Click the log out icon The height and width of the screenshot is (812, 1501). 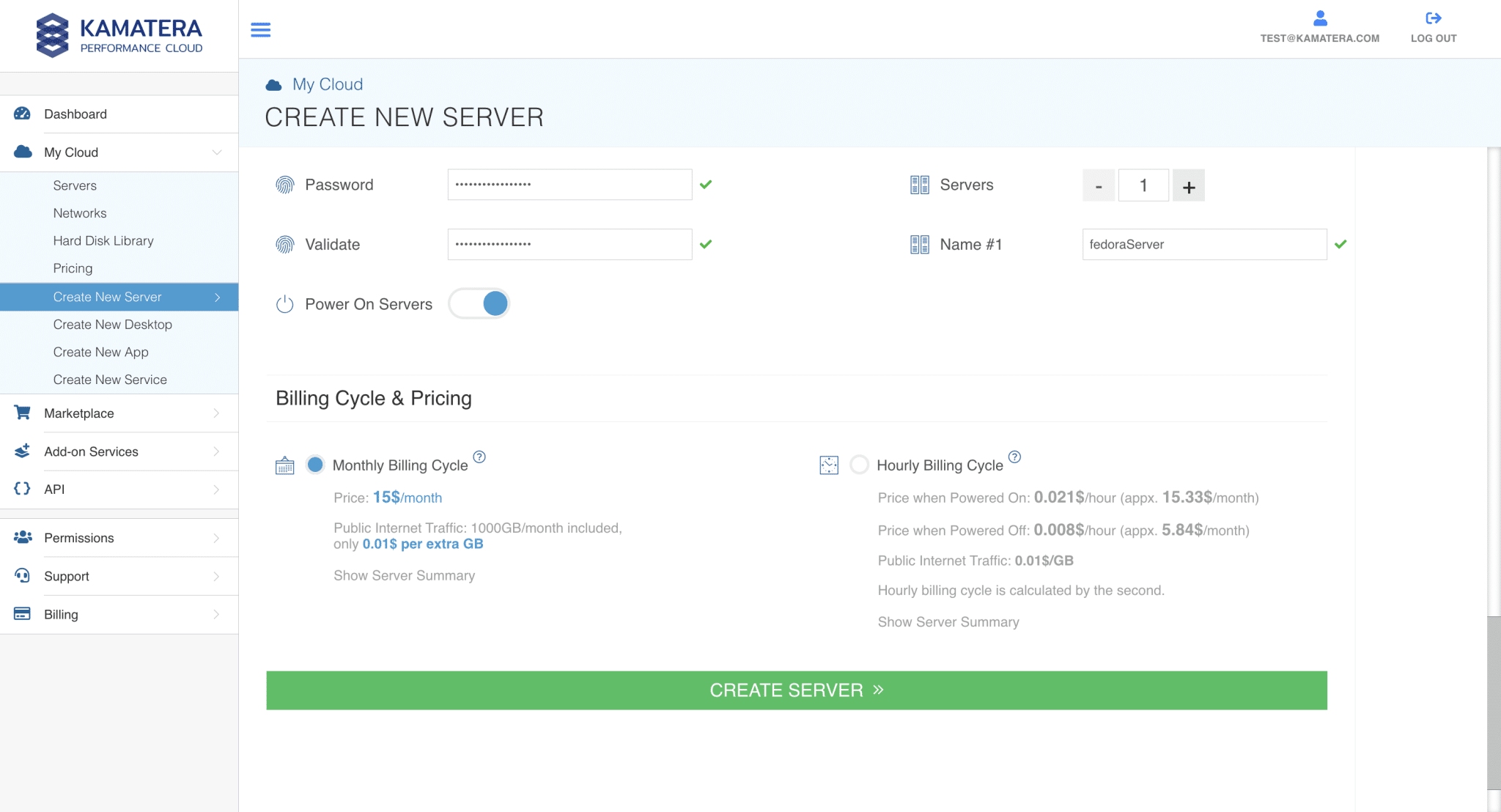click(x=1433, y=18)
